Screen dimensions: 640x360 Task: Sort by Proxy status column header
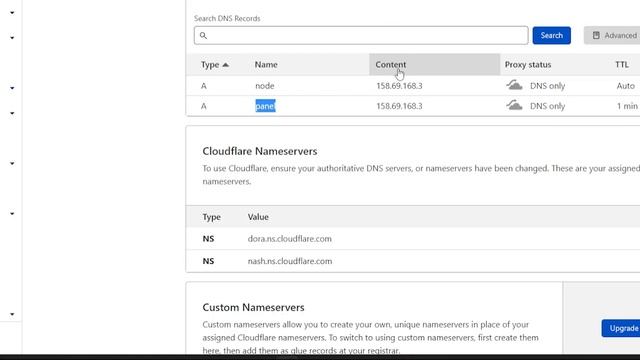(x=528, y=64)
